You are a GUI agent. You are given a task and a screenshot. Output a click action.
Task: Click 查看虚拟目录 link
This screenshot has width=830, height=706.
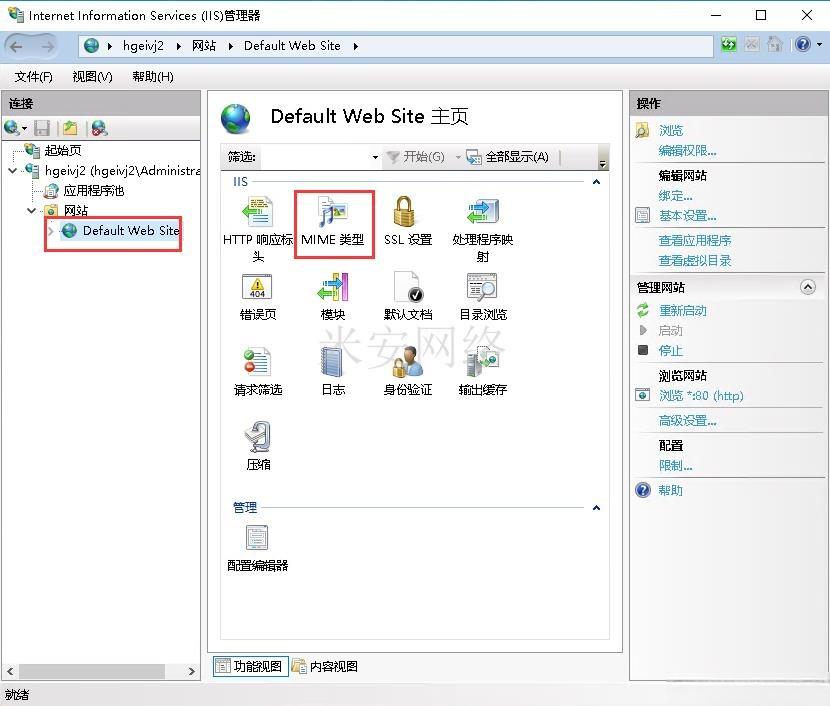(694, 260)
